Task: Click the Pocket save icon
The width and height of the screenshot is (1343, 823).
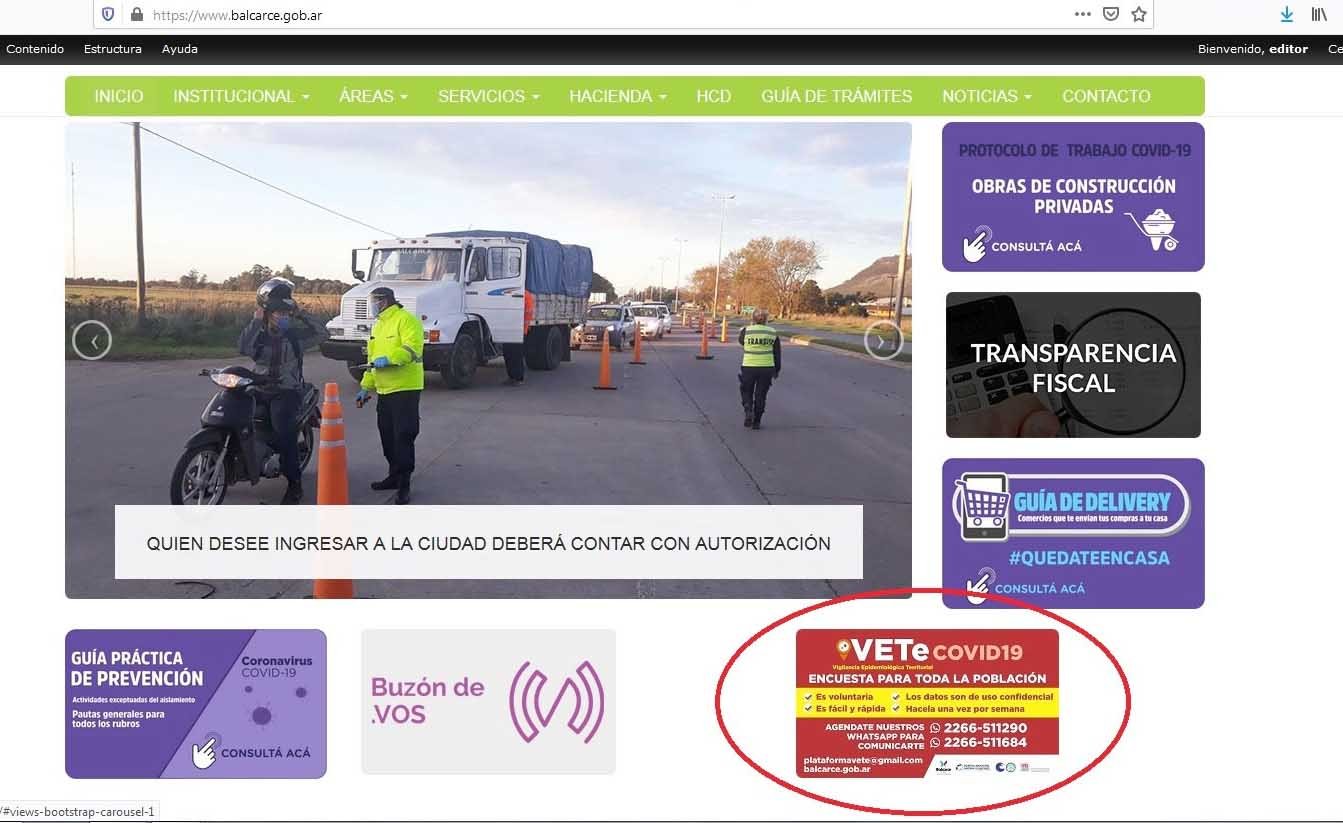Action: click(x=1110, y=15)
